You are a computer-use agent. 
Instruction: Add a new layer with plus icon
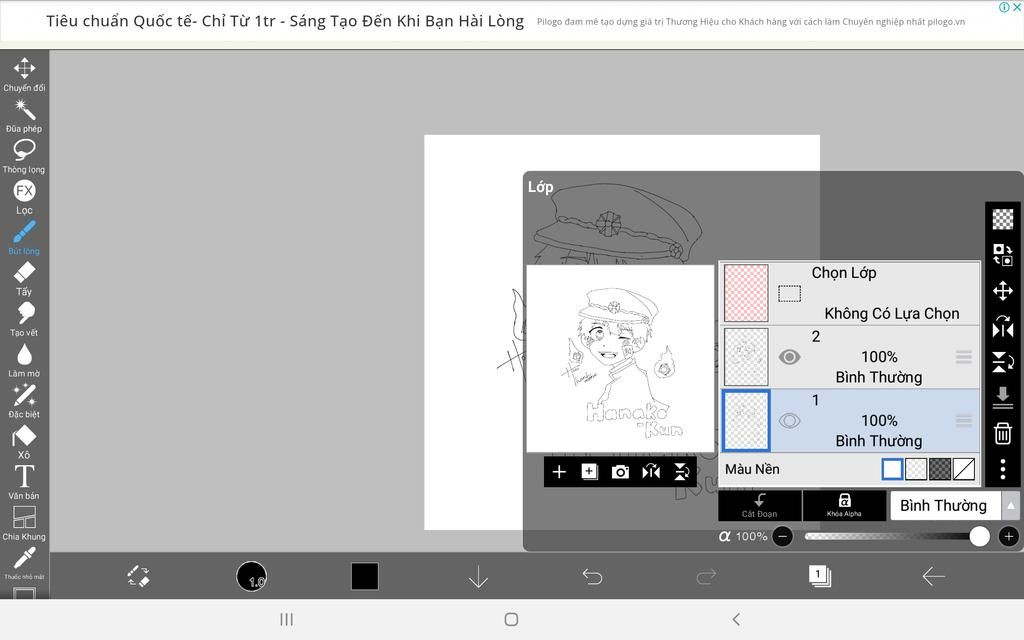pos(559,472)
